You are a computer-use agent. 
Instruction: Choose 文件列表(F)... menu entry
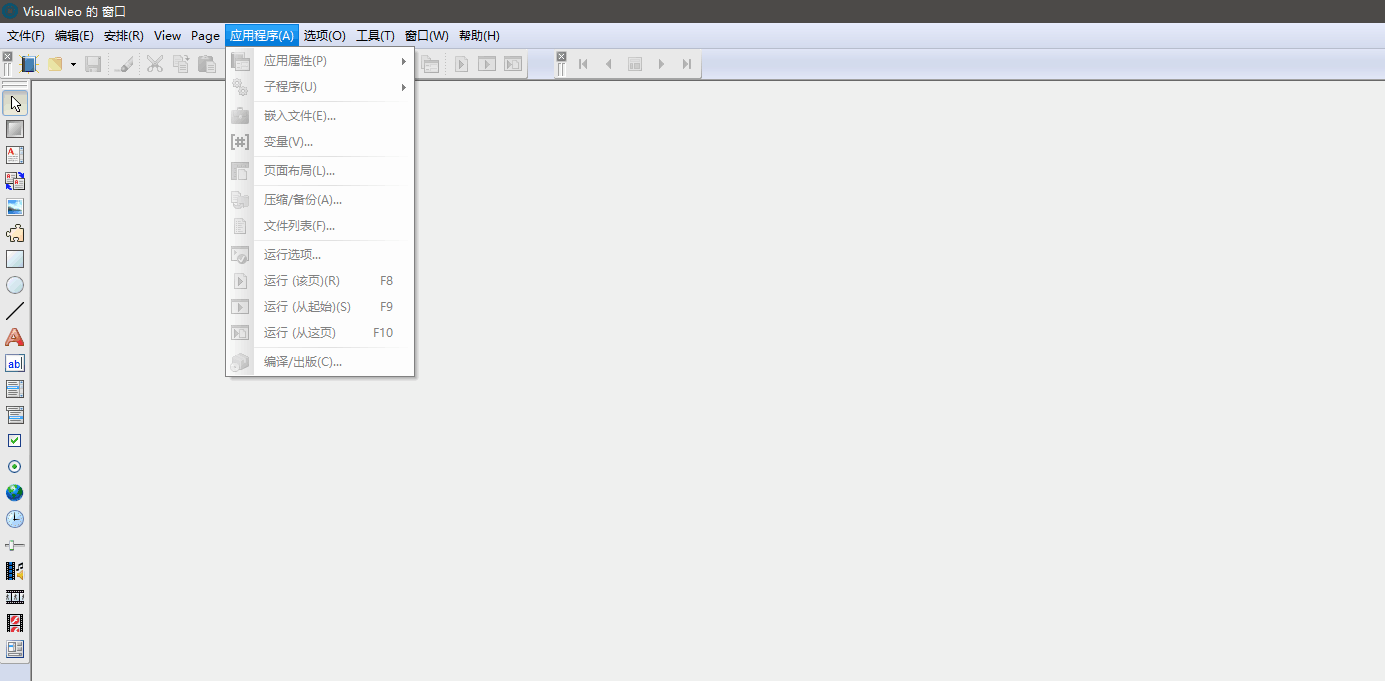320,226
